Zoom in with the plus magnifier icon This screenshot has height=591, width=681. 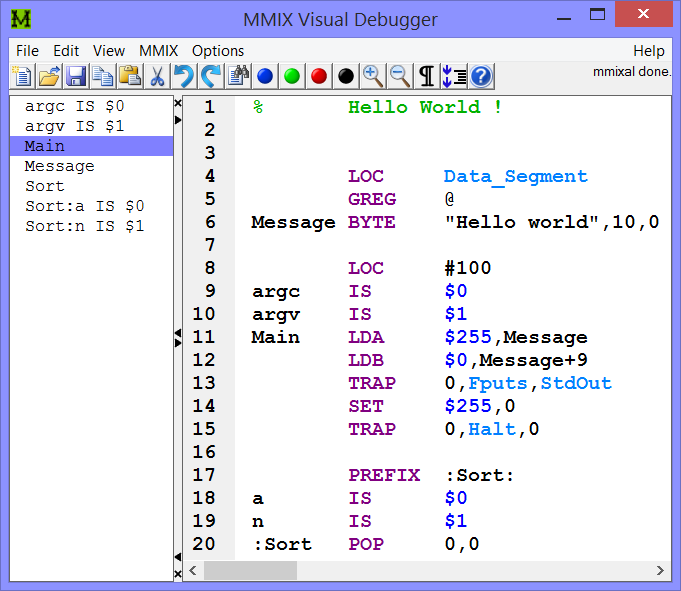[373, 76]
